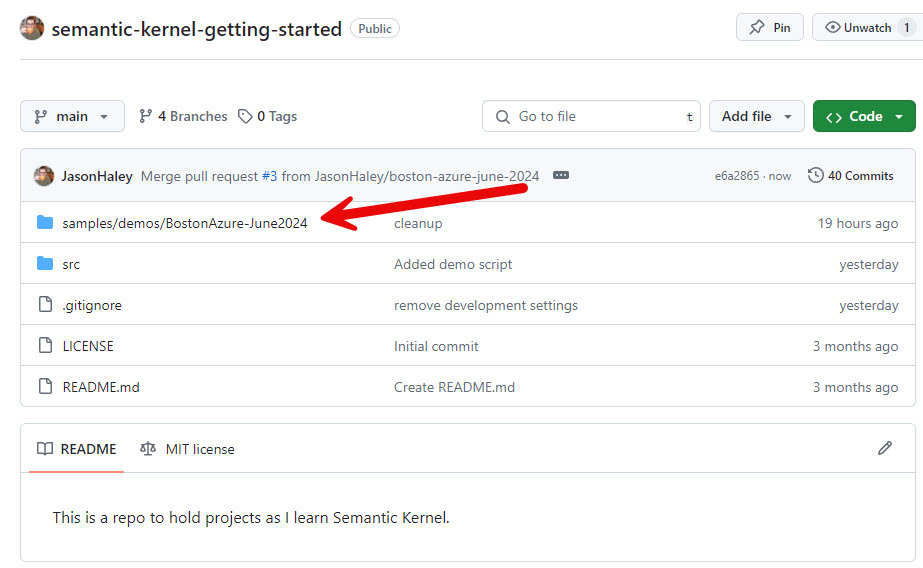Click the folder icon beside src
The height and width of the screenshot is (568, 923).
45,264
